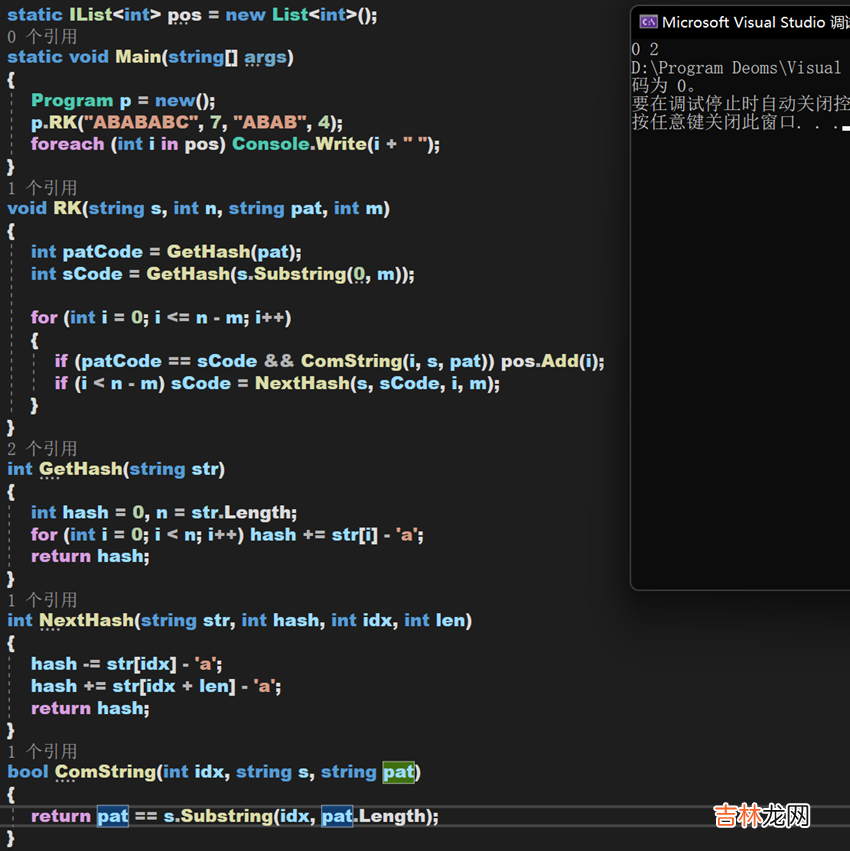This screenshot has width=850, height=851.
Task: Click the highlighted 'pat' parameter in ComString signature
Action: [398, 771]
